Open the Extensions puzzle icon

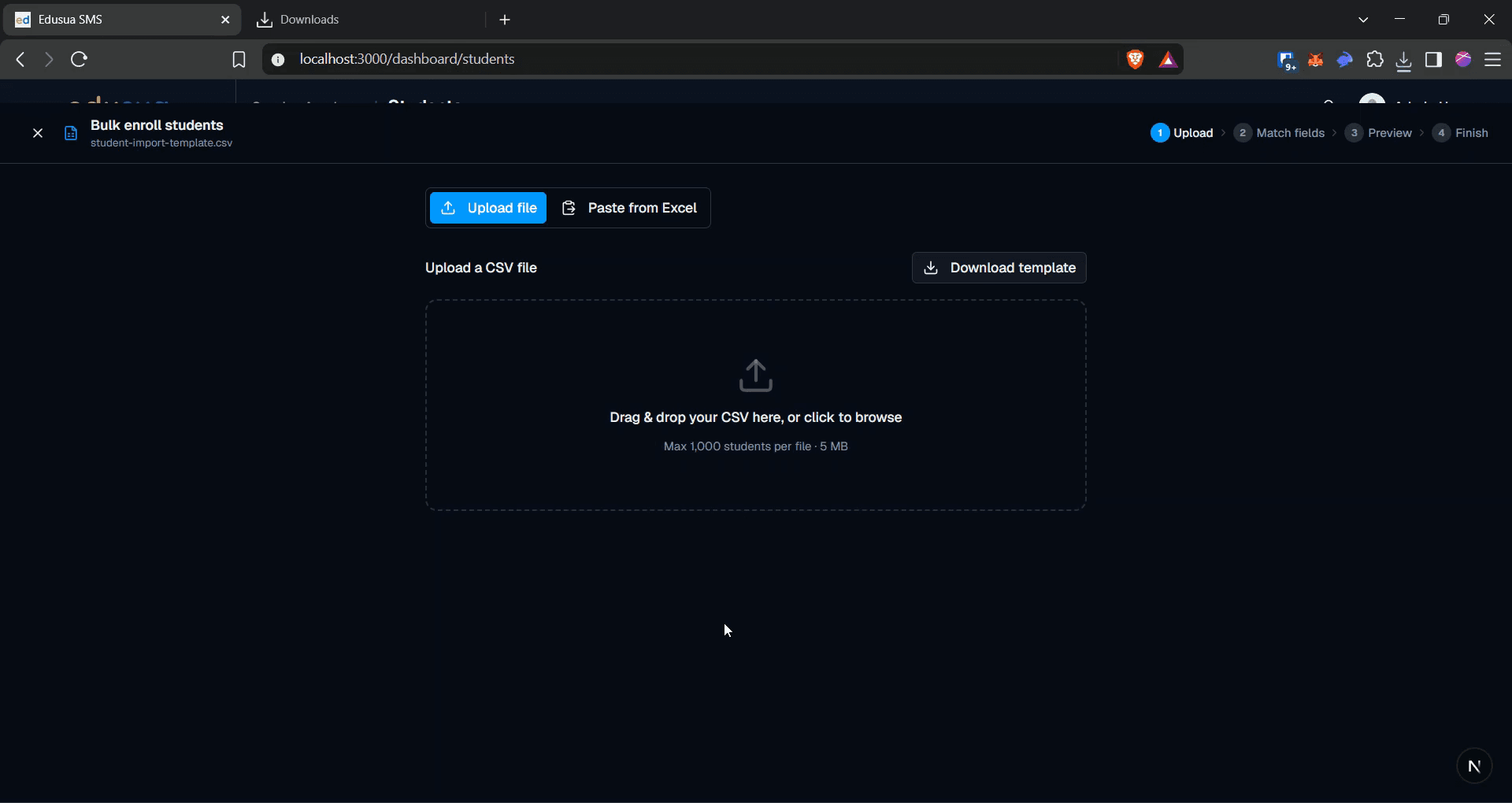pyautogui.click(x=1375, y=59)
